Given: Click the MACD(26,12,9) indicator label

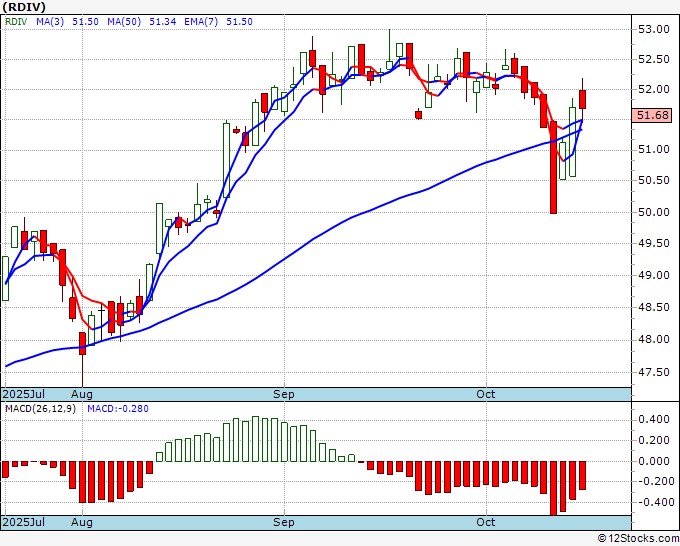Looking at the screenshot, I should (x=40, y=409).
